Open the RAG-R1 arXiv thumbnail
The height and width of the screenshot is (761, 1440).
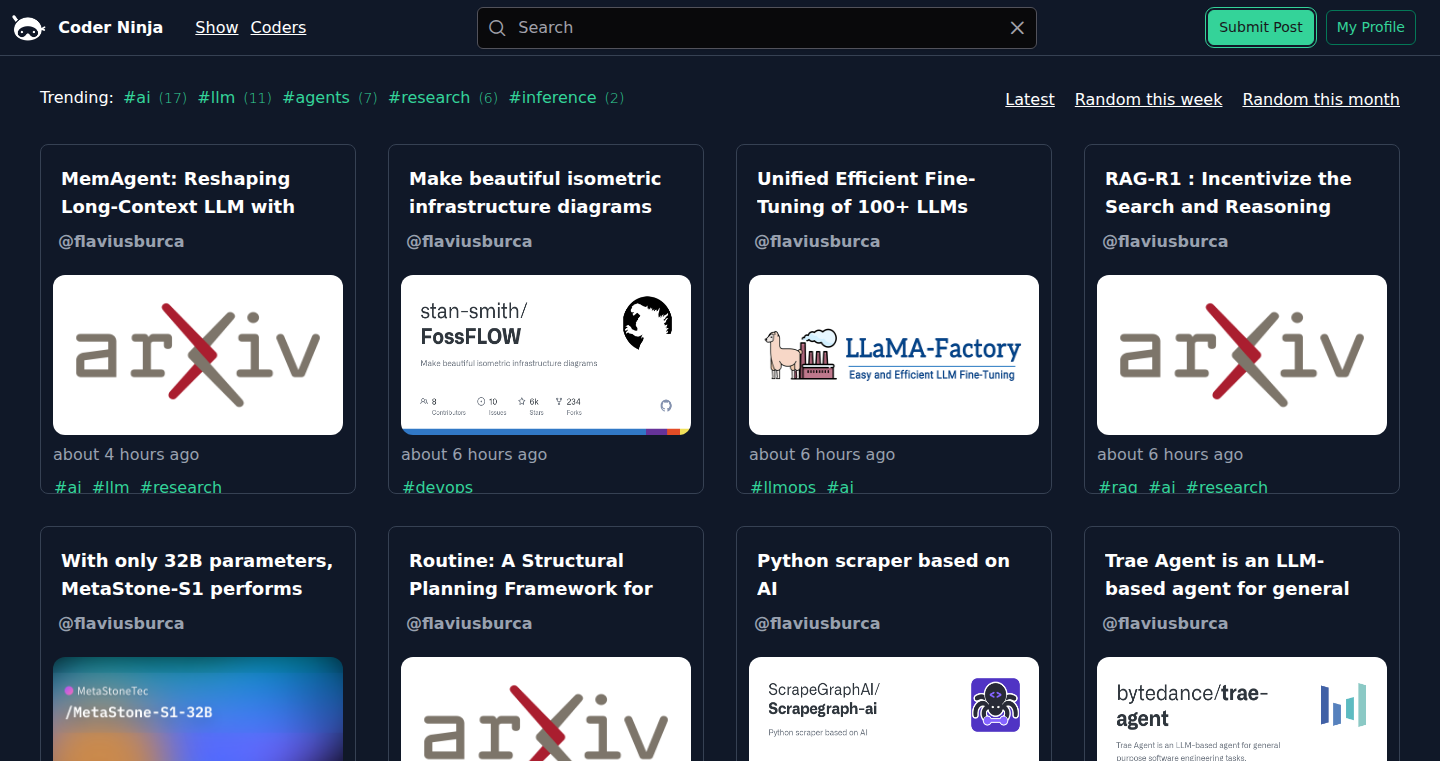tap(1242, 355)
